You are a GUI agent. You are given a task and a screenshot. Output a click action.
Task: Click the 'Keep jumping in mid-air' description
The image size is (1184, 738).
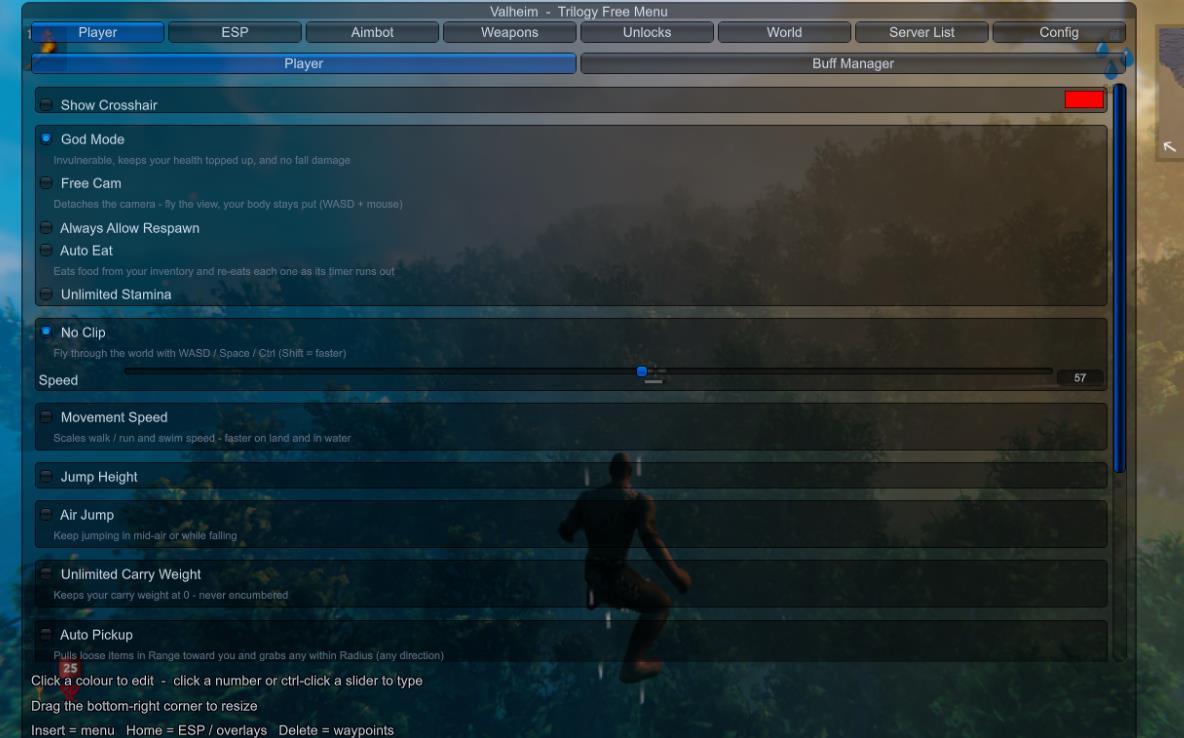(145, 536)
